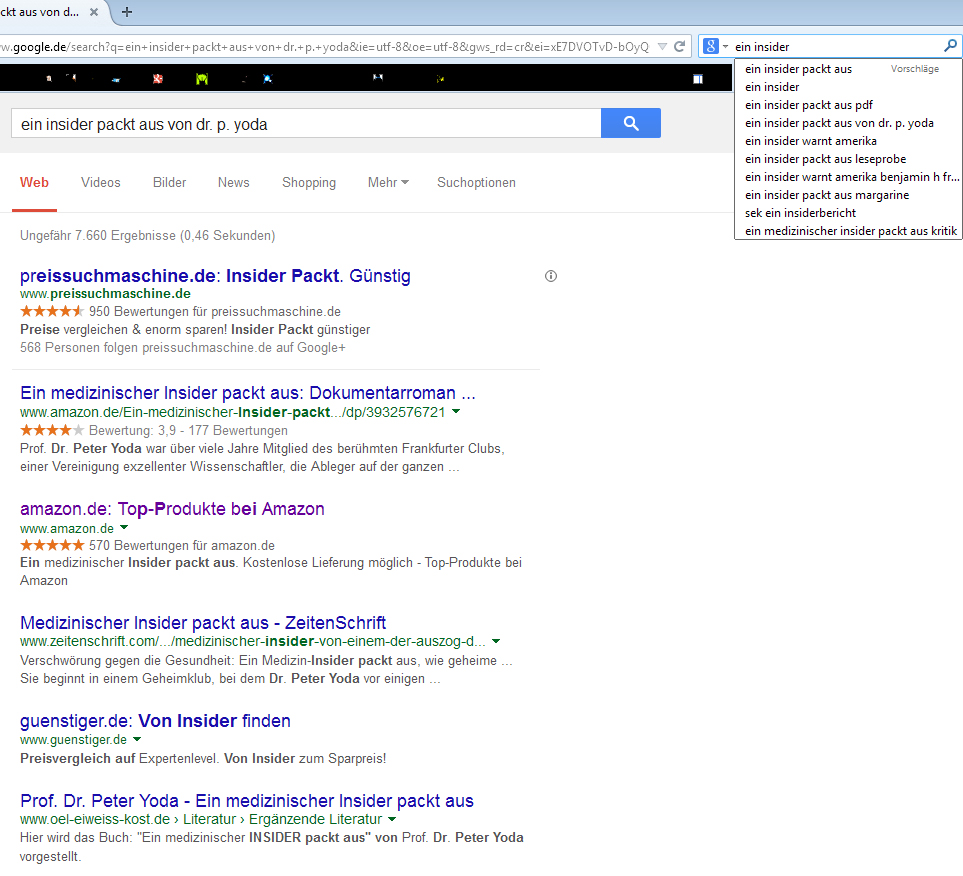Select suggestion 'ein insider warnt amerika'
This screenshot has width=963, height=876.
pos(810,141)
